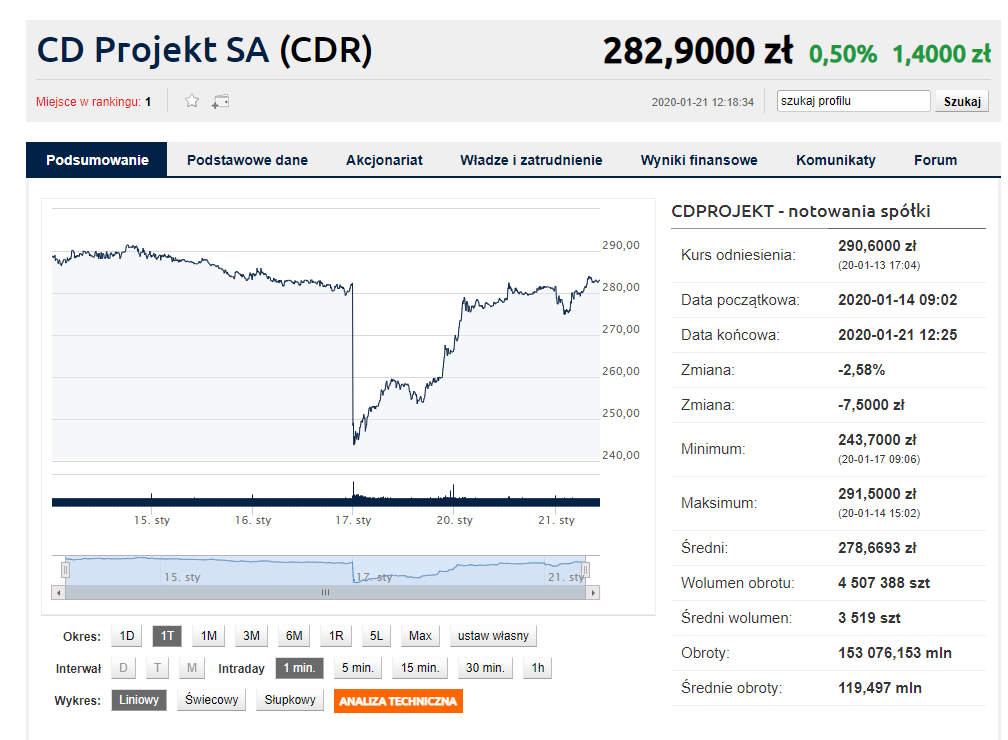Open the Forum tab
The width and height of the screenshot is (1008, 740).
[x=935, y=160]
